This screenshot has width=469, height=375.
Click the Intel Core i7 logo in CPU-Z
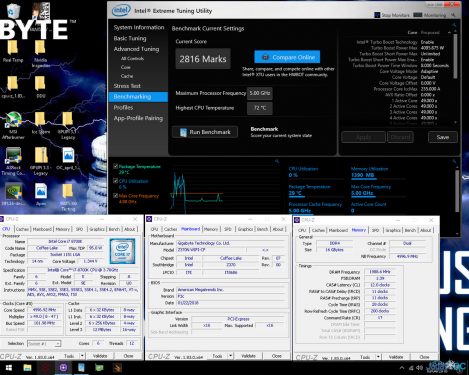(122, 251)
